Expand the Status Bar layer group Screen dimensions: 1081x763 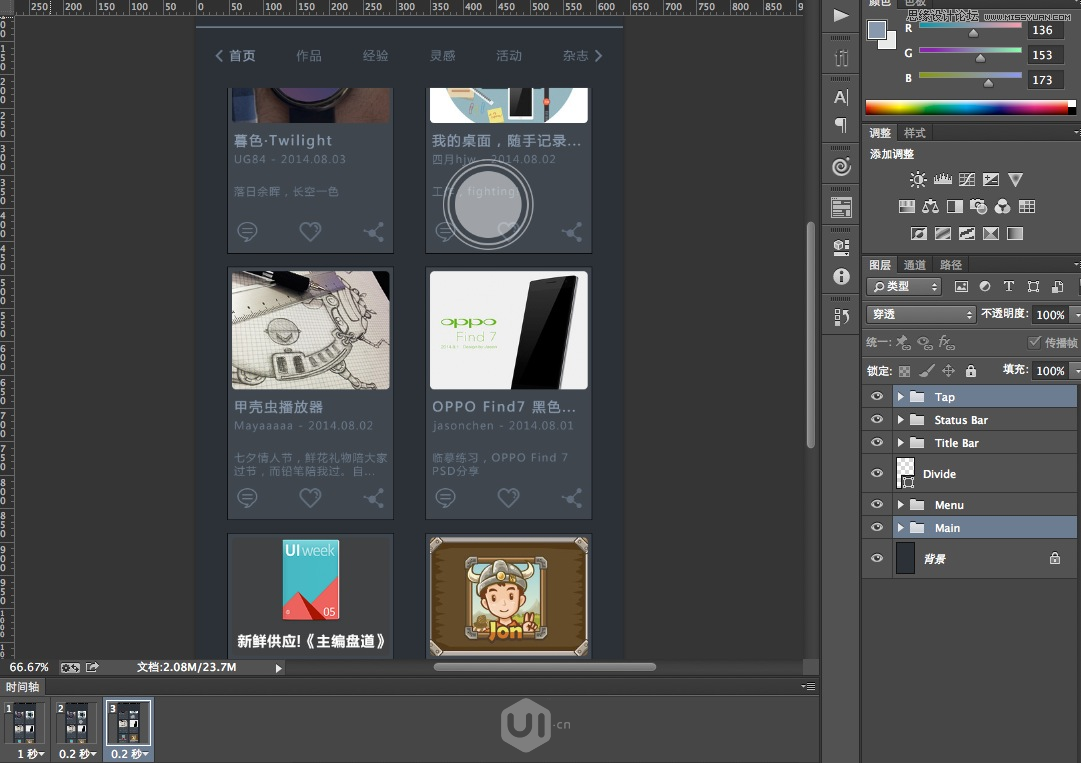pos(900,420)
